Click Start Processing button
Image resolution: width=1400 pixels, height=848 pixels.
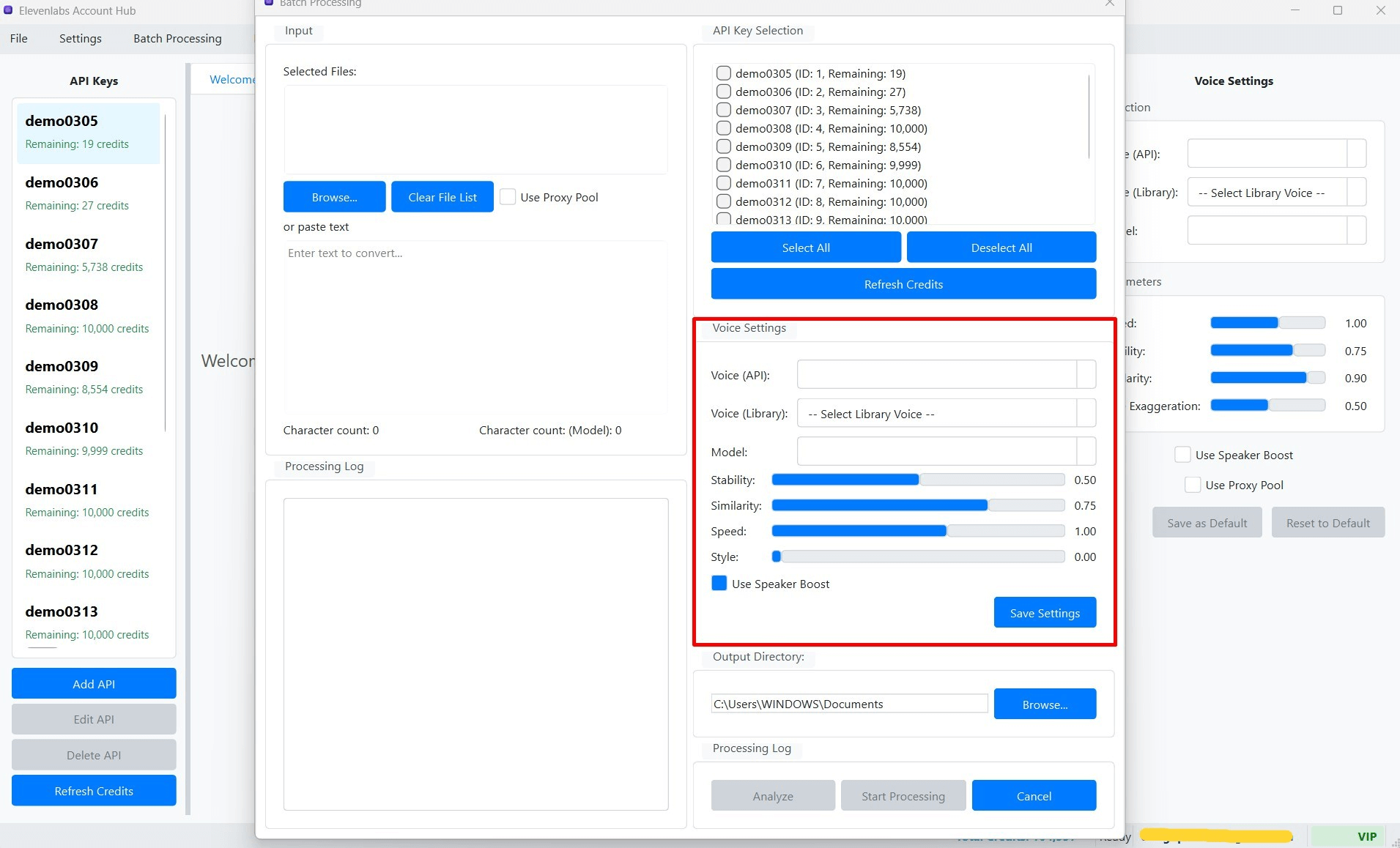point(903,796)
